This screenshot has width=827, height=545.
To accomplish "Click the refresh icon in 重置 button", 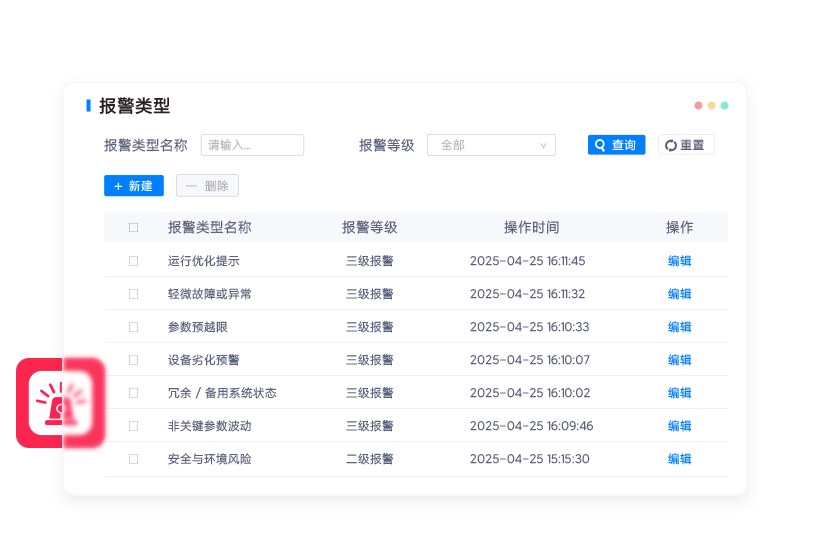I will click(x=671, y=145).
